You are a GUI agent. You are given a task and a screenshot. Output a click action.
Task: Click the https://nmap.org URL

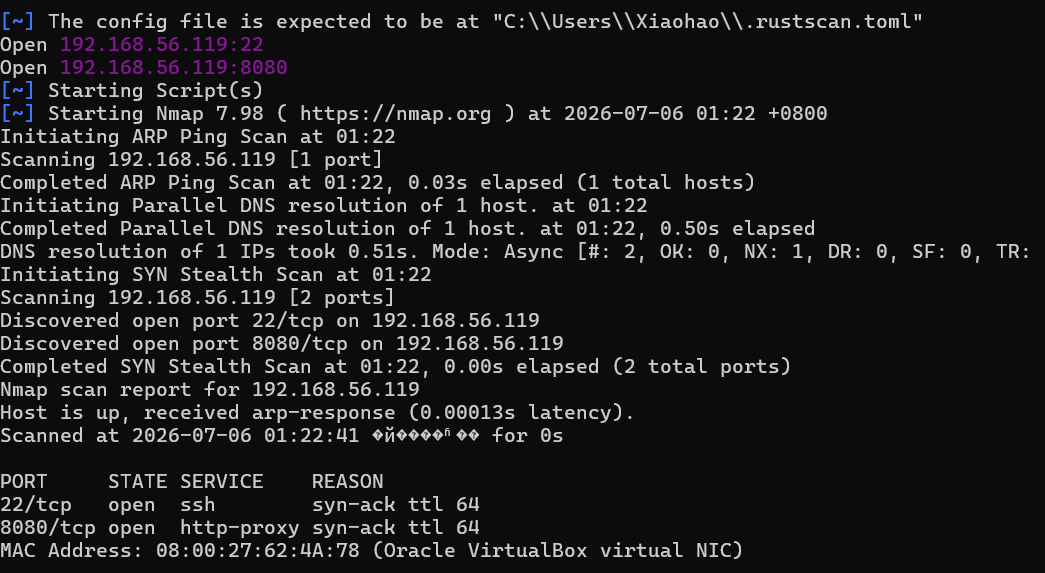click(395, 113)
